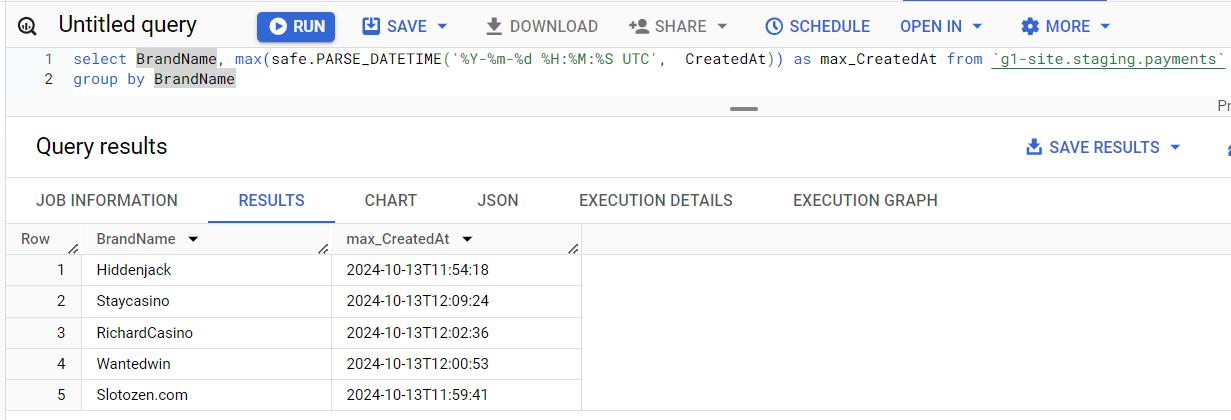Image resolution: width=1231 pixels, height=420 pixels.
Task: Click the 2024-10-13T11:59:41 value
Action: [x=417, y=395]
